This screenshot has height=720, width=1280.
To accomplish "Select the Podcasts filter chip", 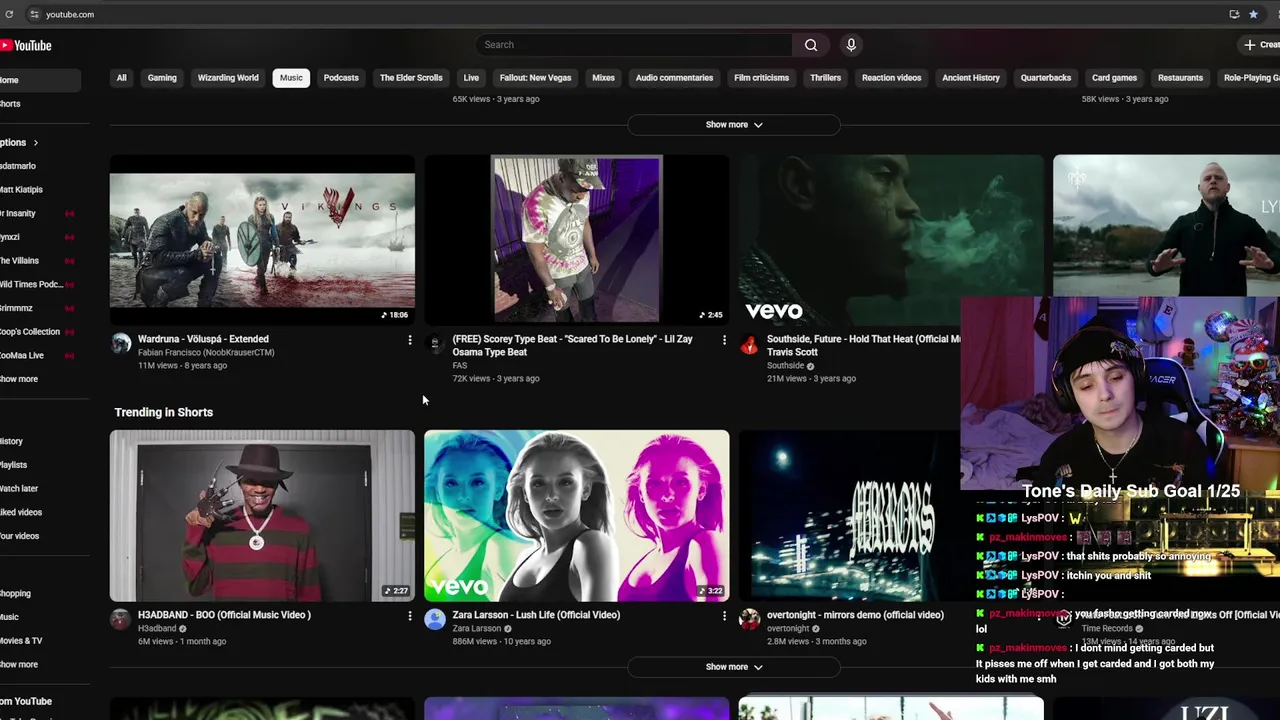I will click(341, 78).
